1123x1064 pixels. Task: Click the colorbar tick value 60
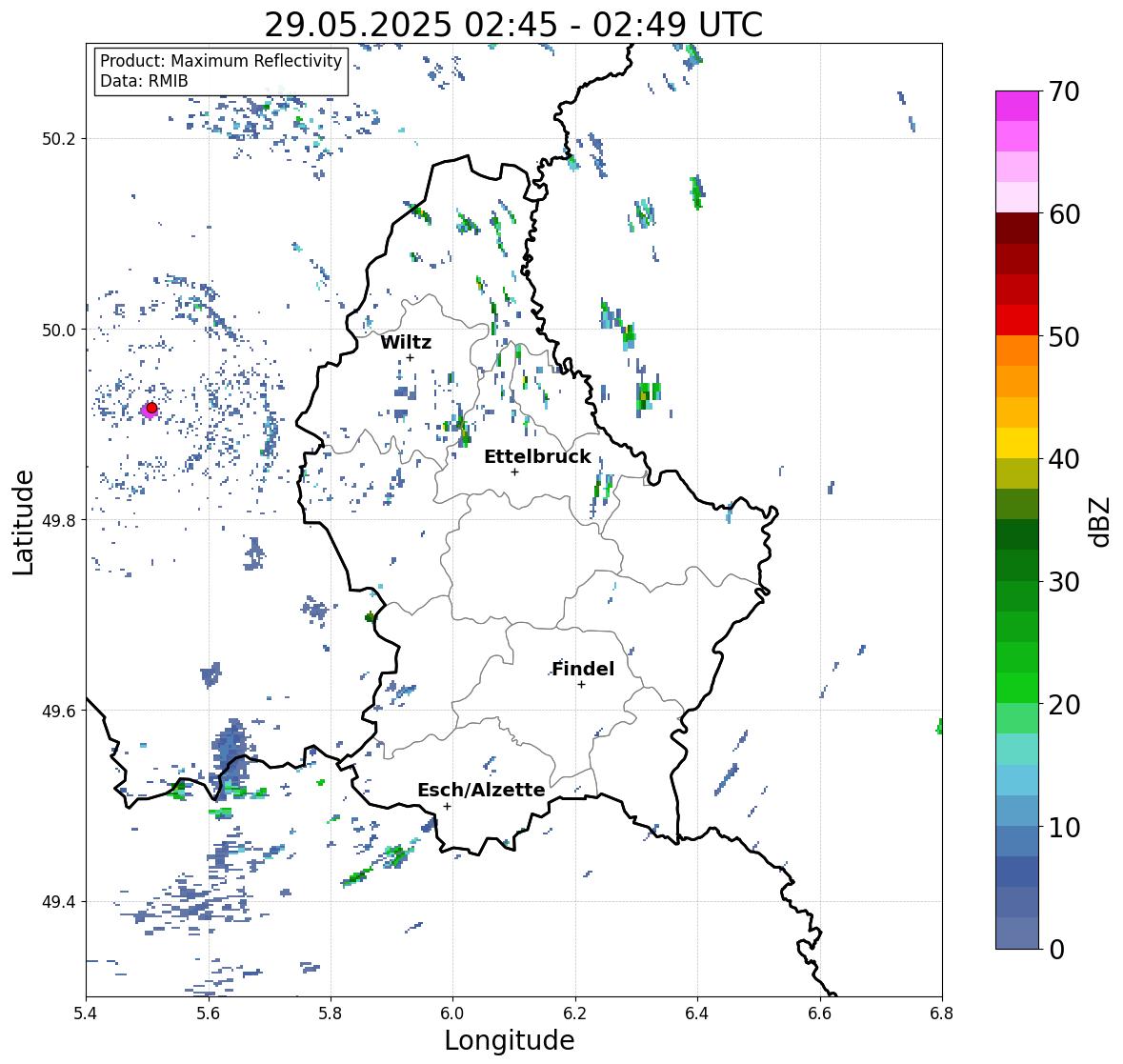click(1064, 214)
